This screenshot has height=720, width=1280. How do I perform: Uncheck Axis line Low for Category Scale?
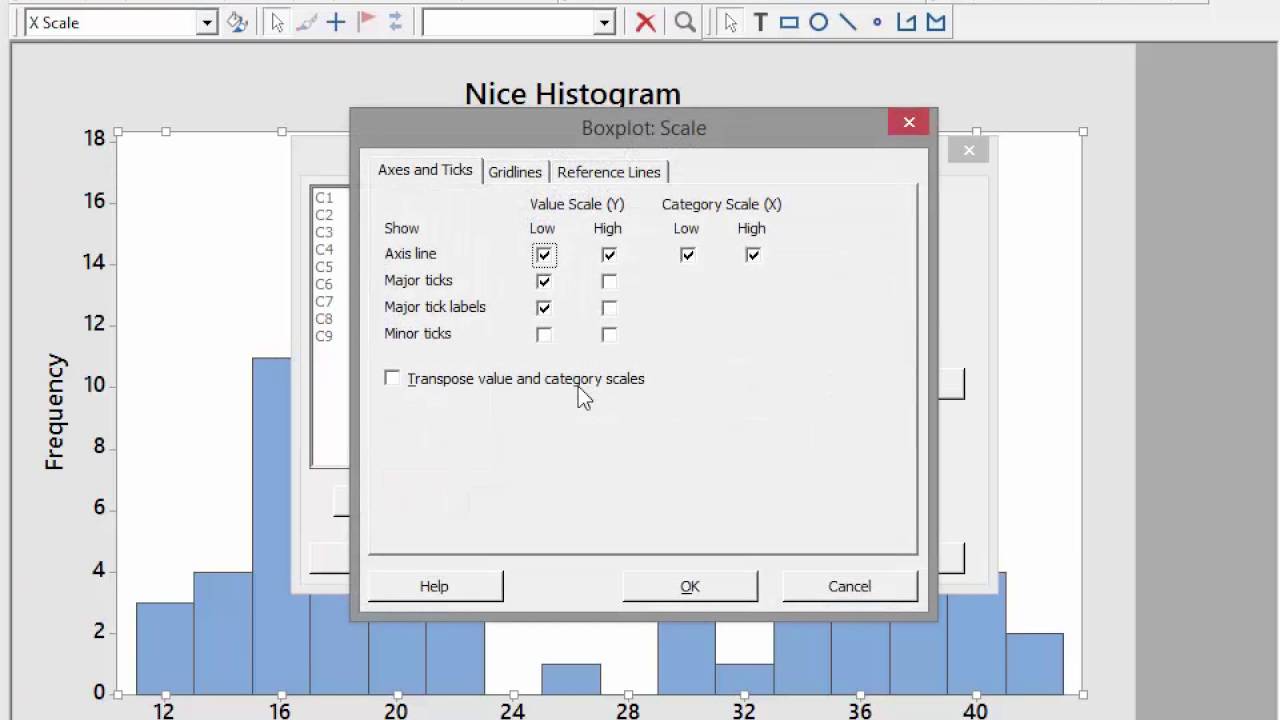click(687, 255)
